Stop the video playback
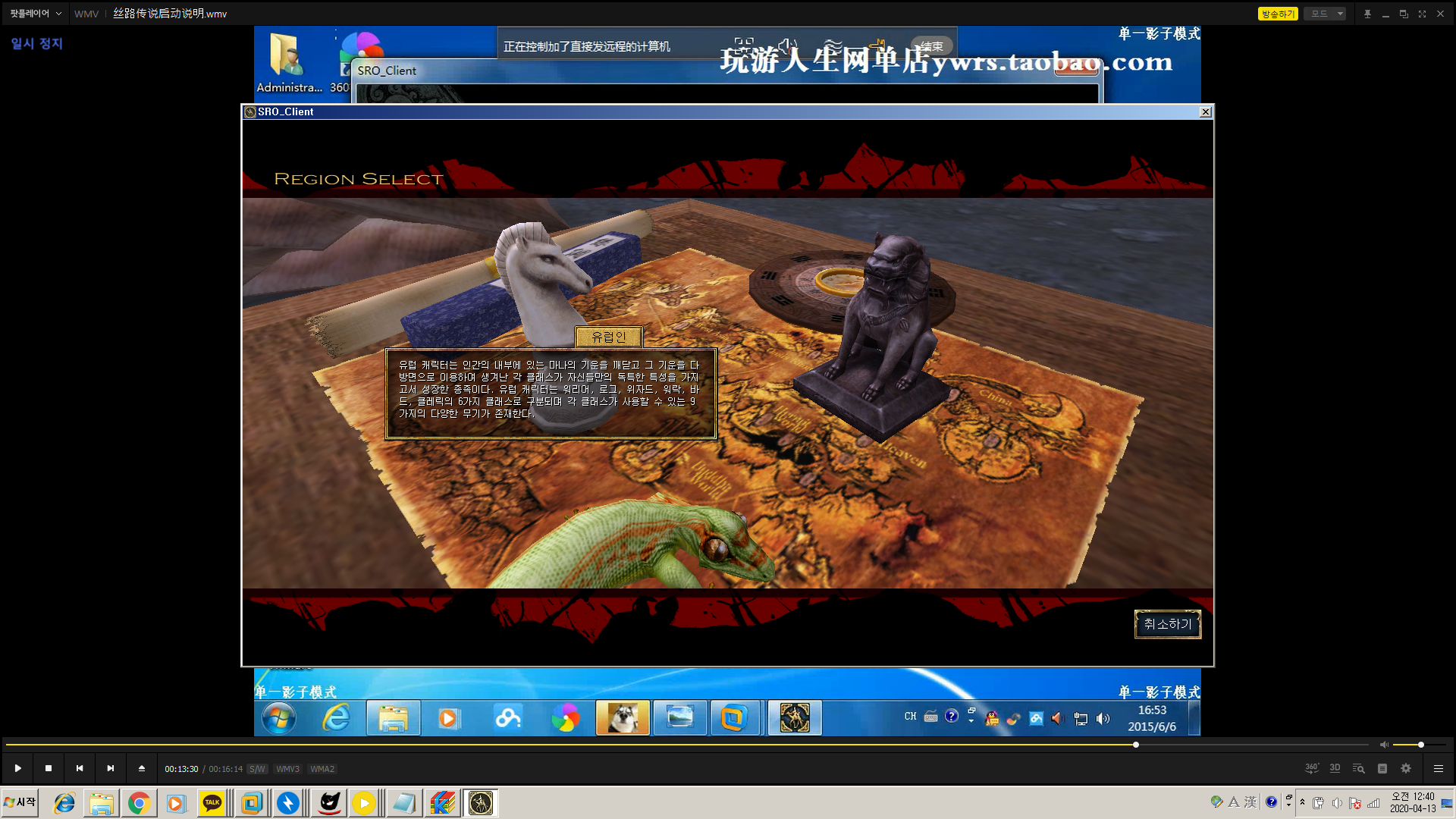 [x=49, y=768]
